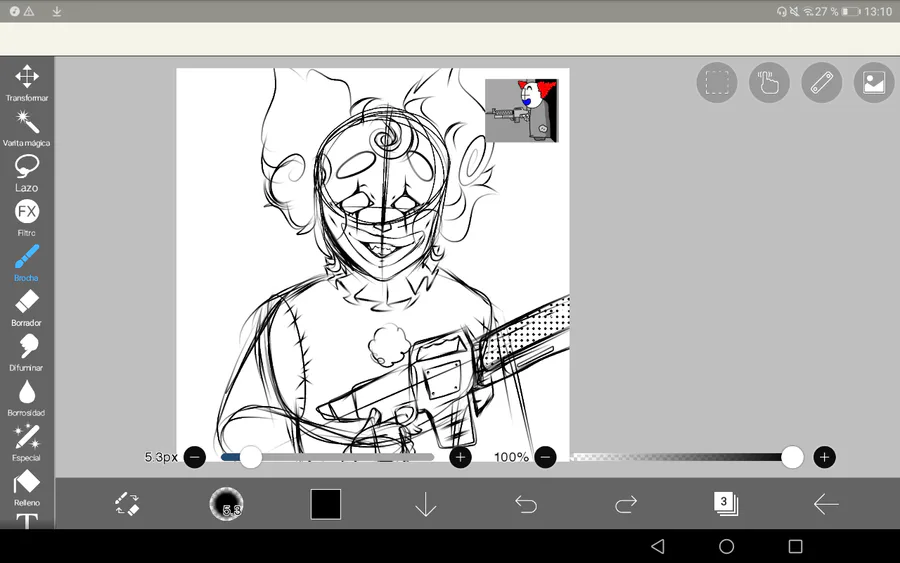Select the Borrador eraser tool

pos(27,308)
